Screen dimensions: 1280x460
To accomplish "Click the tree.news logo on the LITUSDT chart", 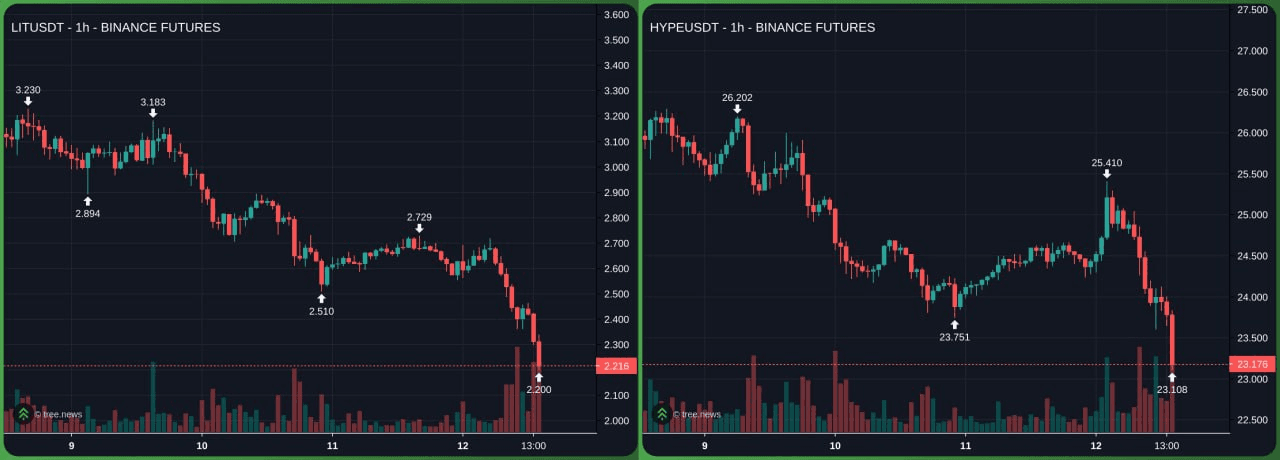I will point(23,413).
